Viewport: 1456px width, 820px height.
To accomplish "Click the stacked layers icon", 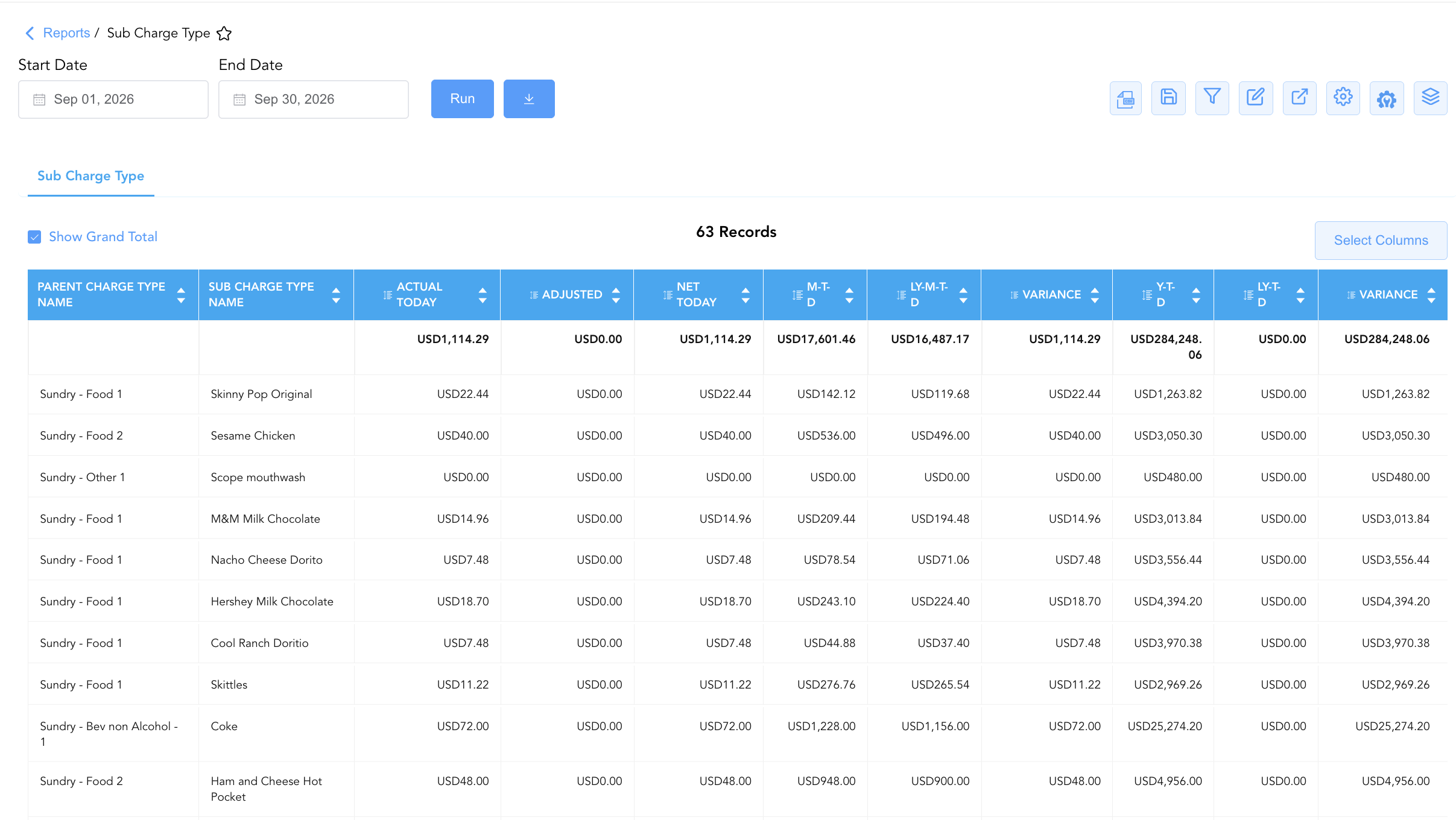I will tap(1431, 98).
